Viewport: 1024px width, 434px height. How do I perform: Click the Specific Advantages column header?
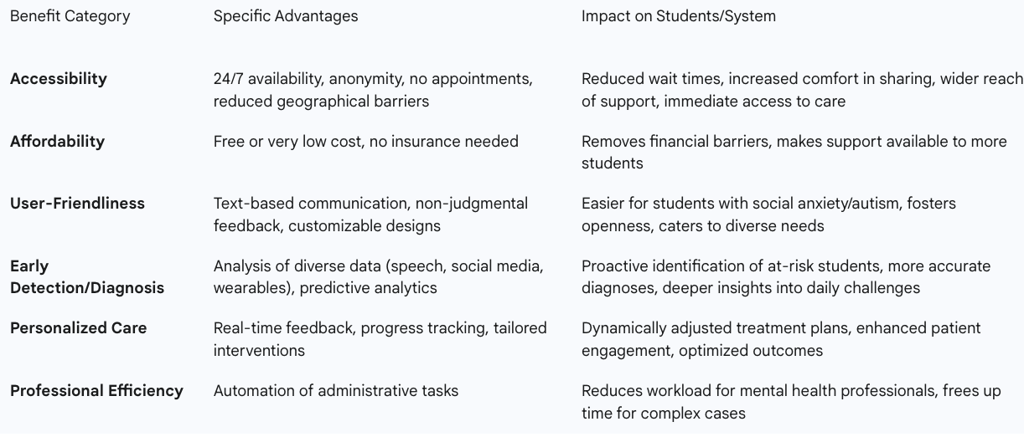pos(286,17)
